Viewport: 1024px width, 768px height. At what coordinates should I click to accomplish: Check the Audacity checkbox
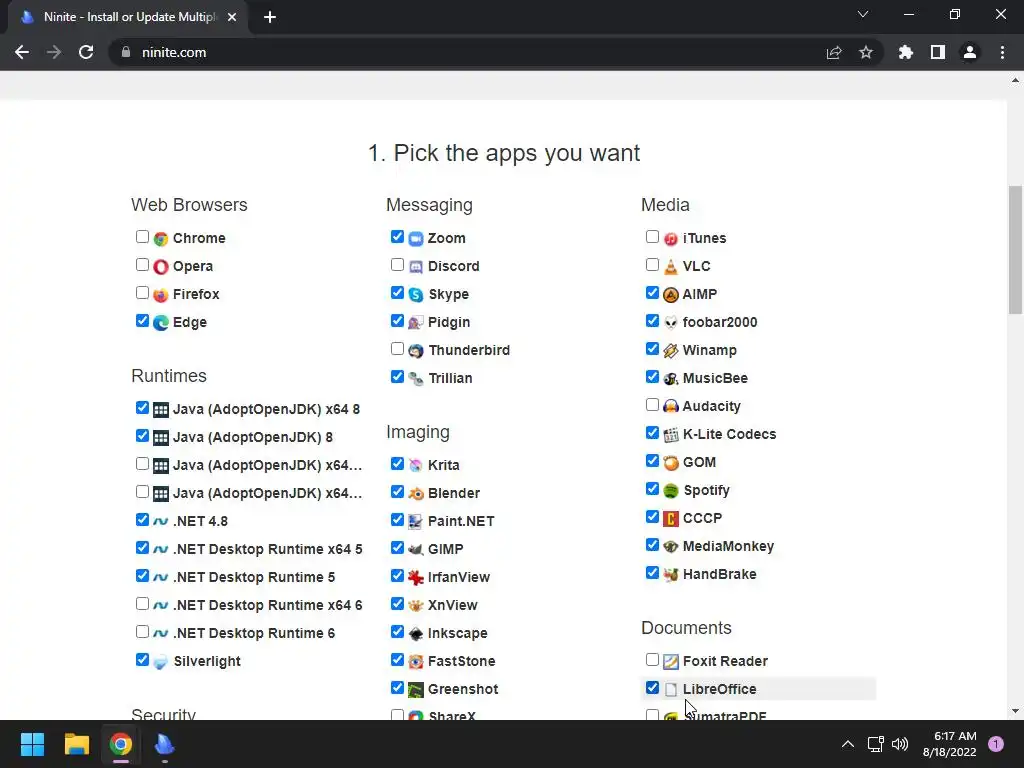click(x=652, y=405)
